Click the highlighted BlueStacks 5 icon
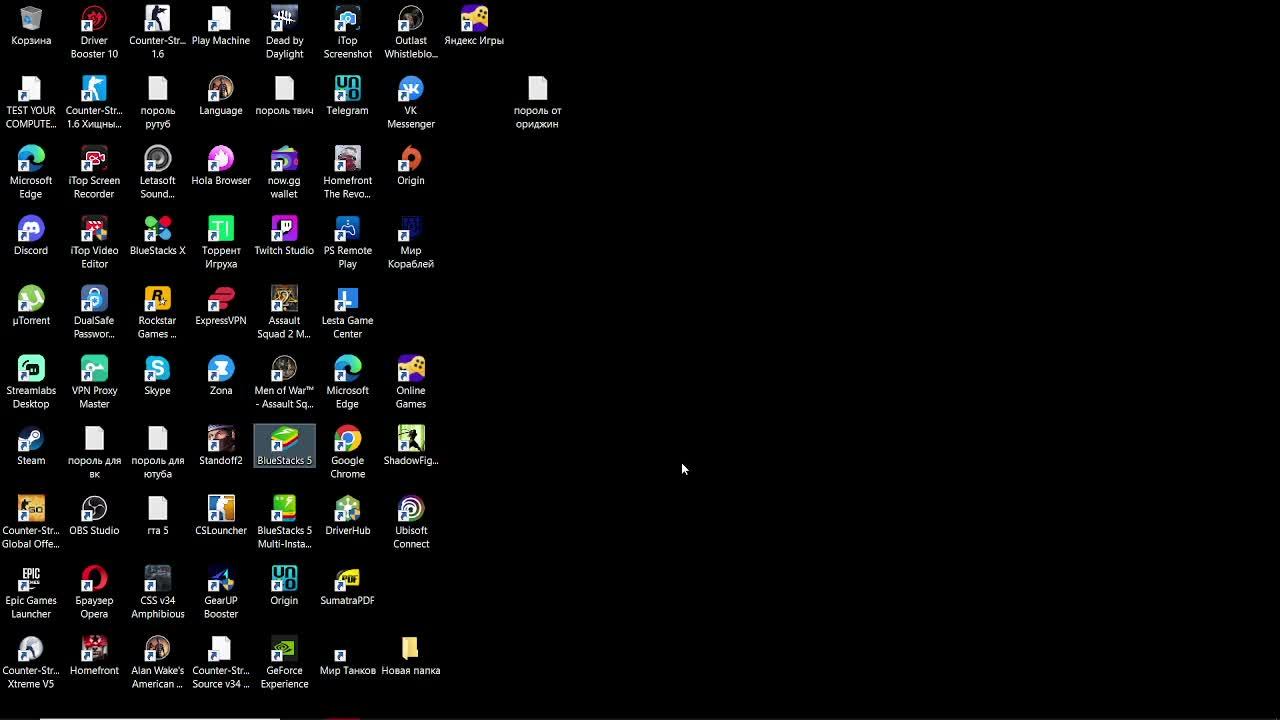 point(284,446)
